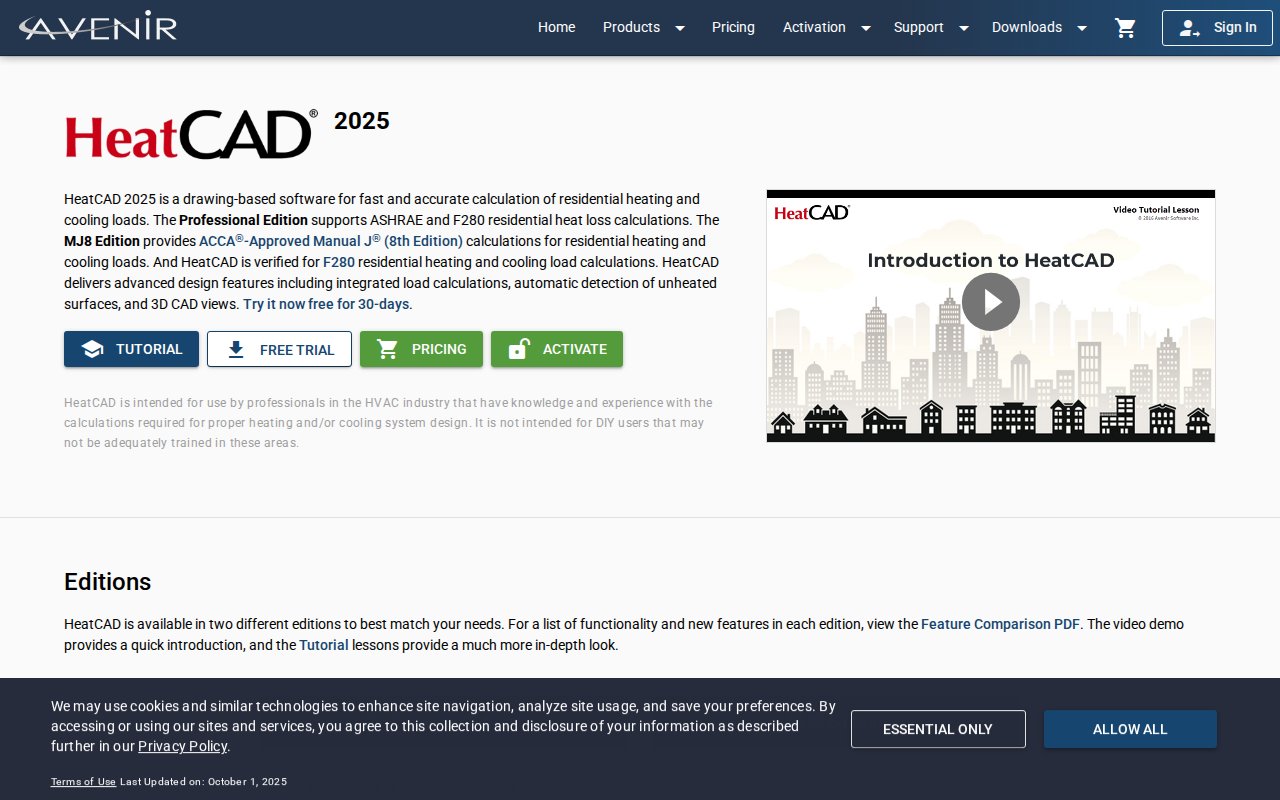Open Pricing in the navigation bar
Screen dimensions: 1280x800
(x=733, y=28)
